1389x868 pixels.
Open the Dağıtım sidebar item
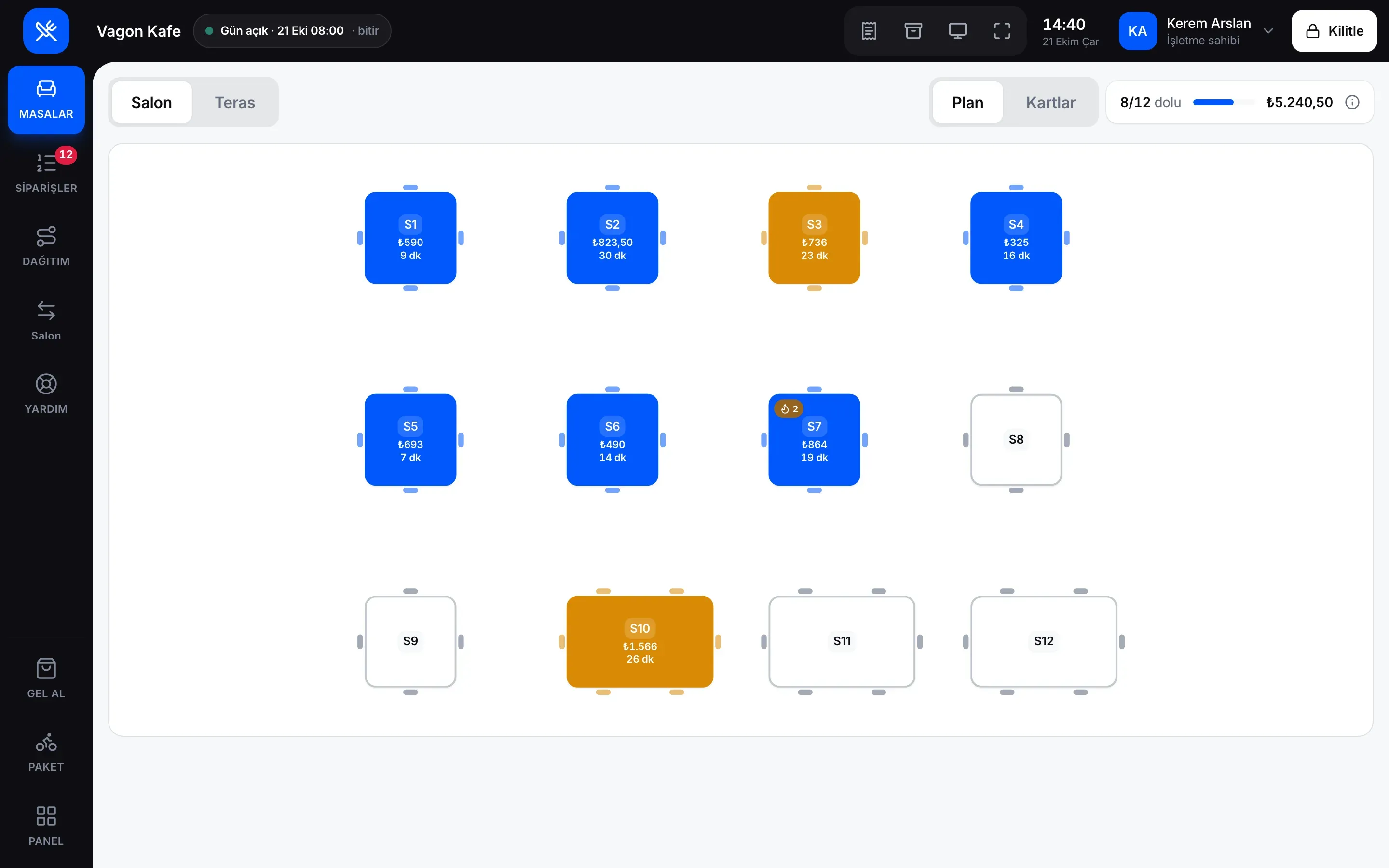(46, 246)
